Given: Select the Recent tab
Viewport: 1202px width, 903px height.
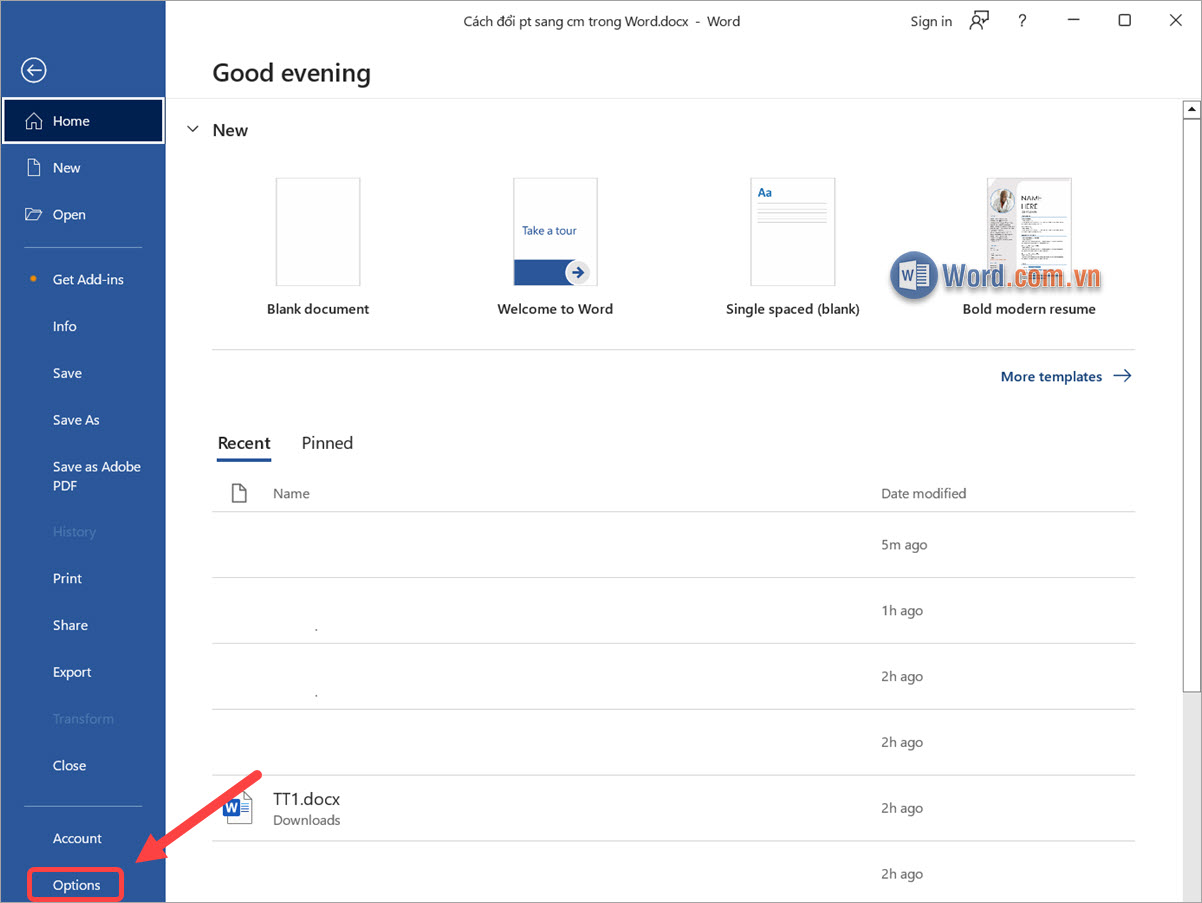Looking at the screenshot, I should pyautogui.click(x=244, y=443).
